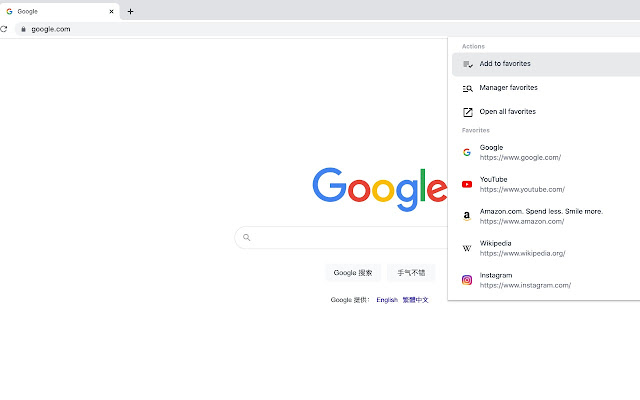
Task: Switch language via English link
Action: (387, 300)
